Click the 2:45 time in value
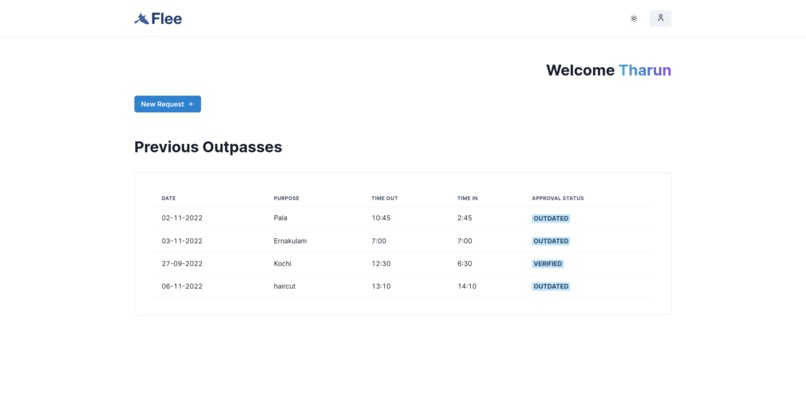 pos(465,218)
